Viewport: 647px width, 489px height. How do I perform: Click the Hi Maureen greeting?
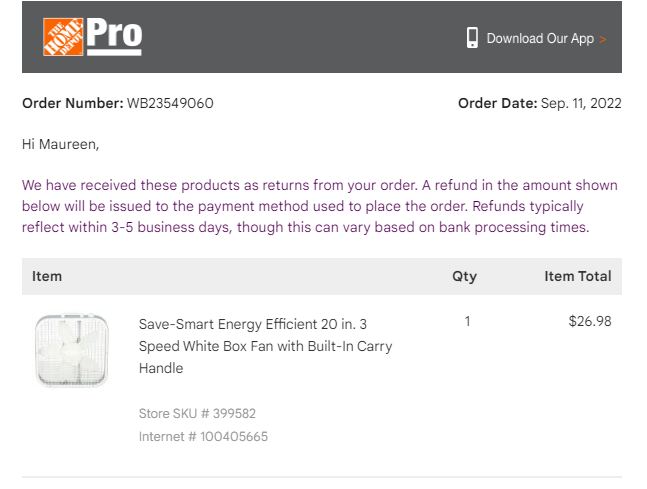point(61,144)
